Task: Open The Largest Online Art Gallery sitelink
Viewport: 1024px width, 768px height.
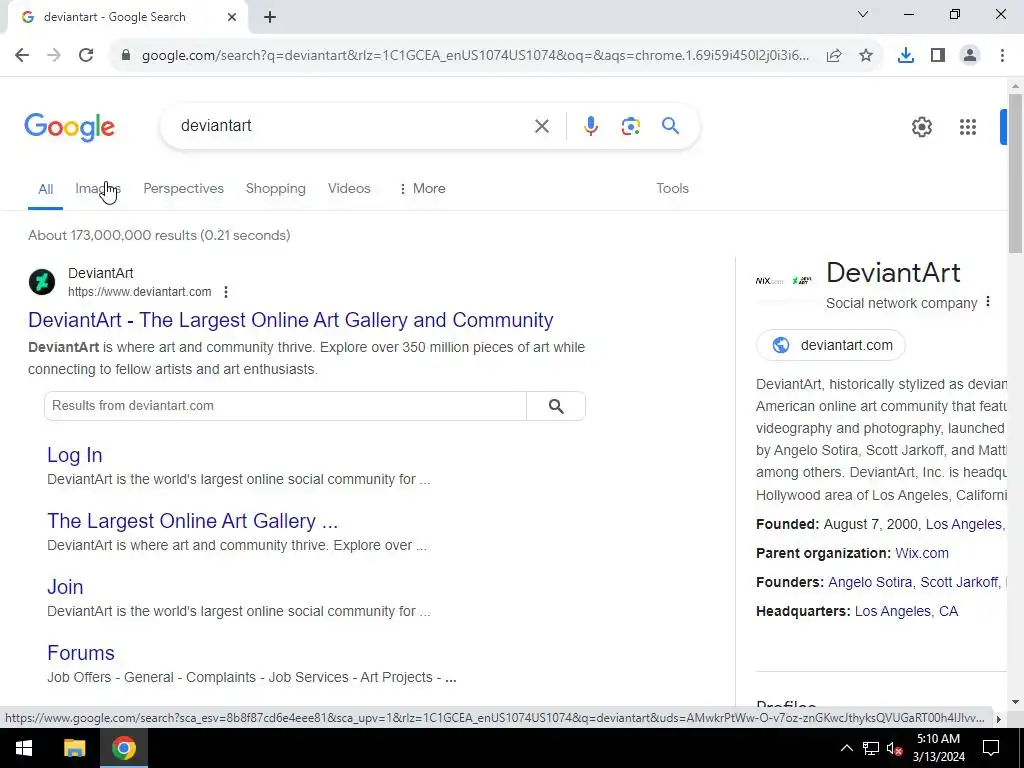Action: point(193,521)
